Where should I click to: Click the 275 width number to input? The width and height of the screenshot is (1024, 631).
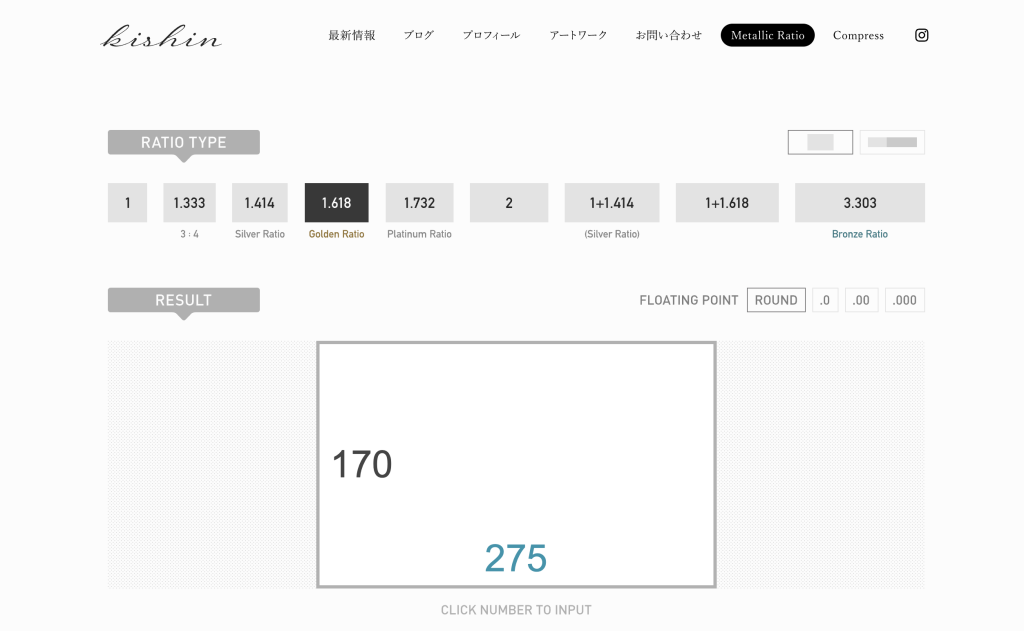516,558
